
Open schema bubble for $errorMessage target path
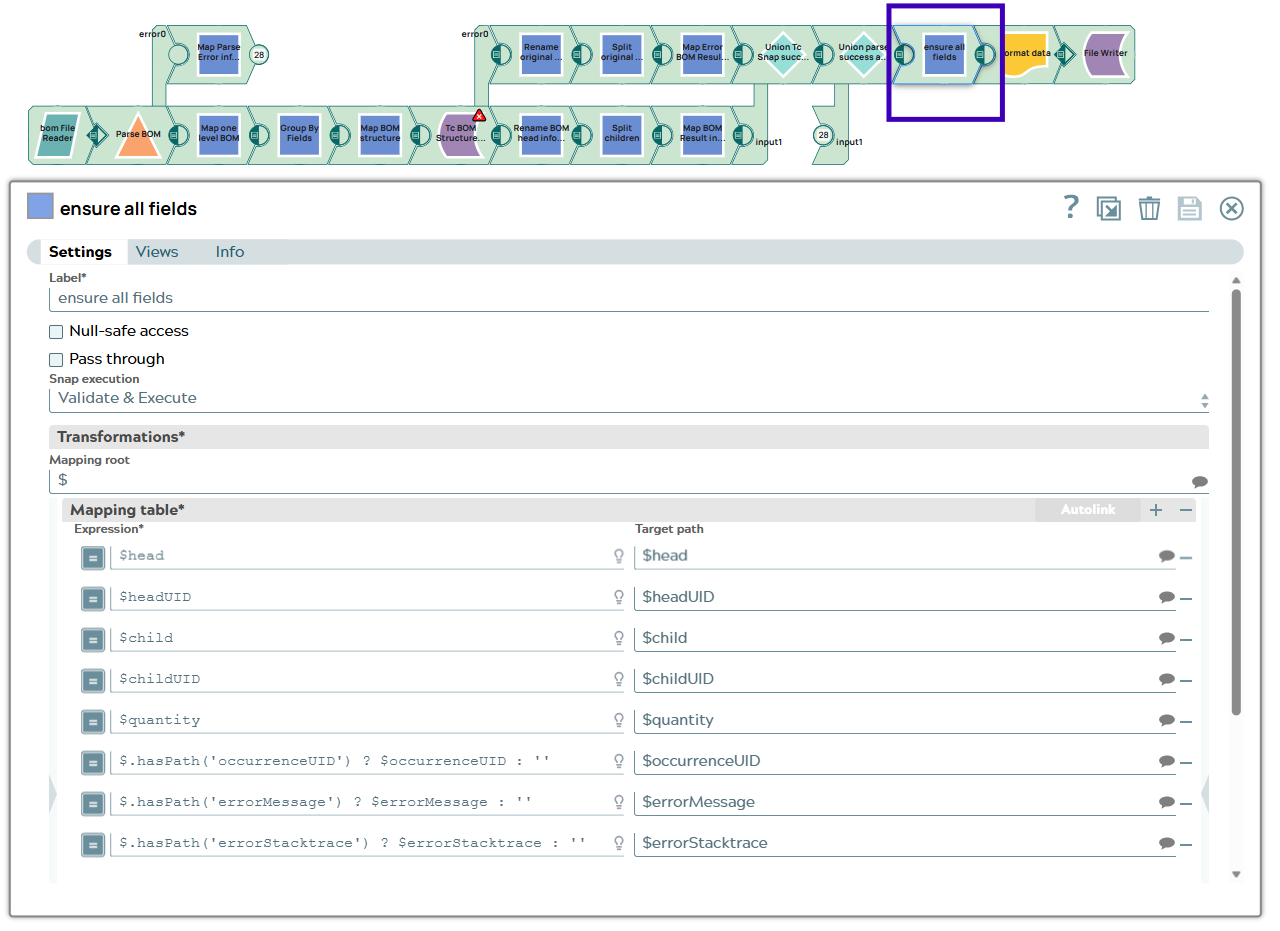1166,802
